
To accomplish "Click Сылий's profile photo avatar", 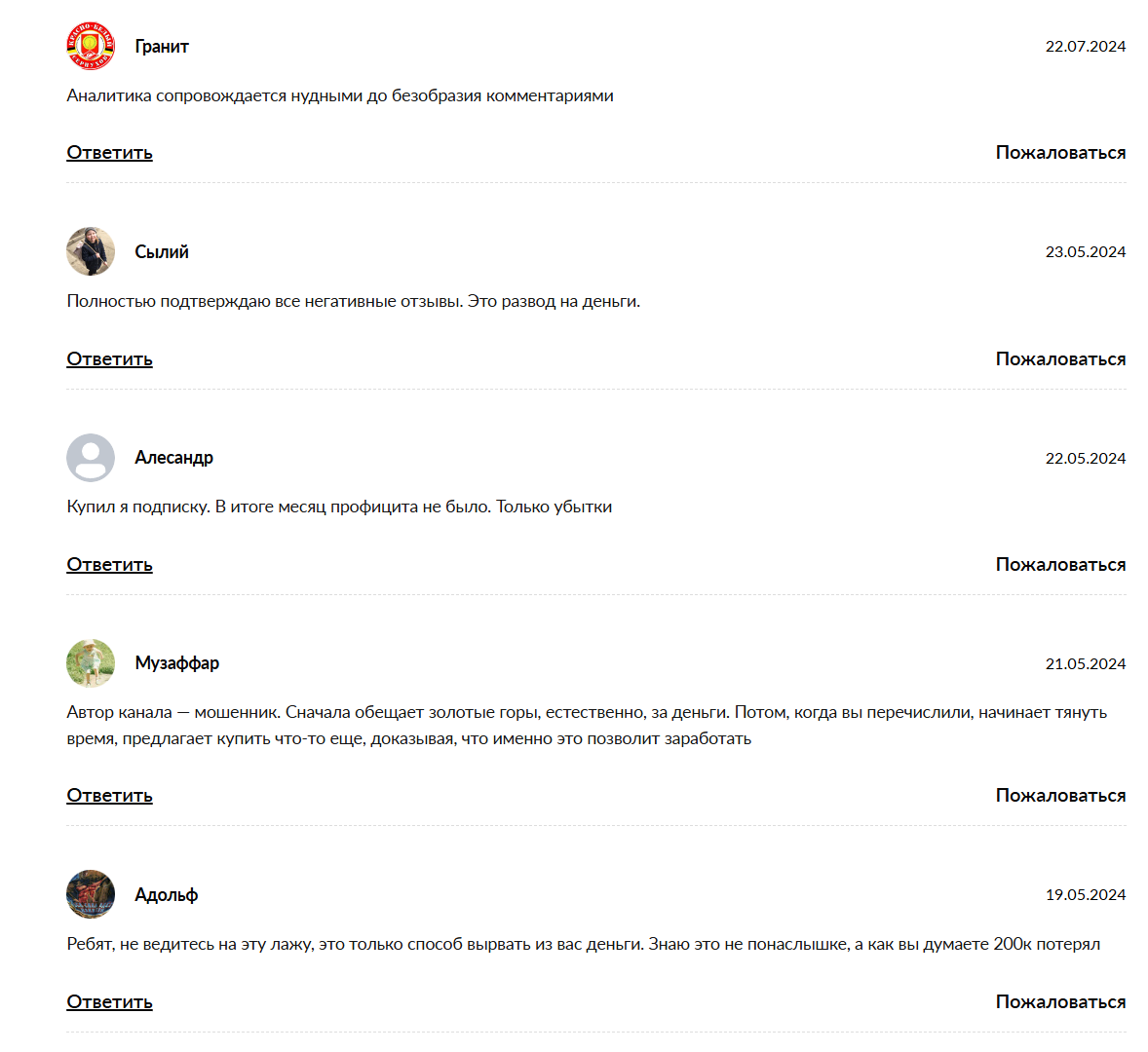I will click(x=91, y=251).
